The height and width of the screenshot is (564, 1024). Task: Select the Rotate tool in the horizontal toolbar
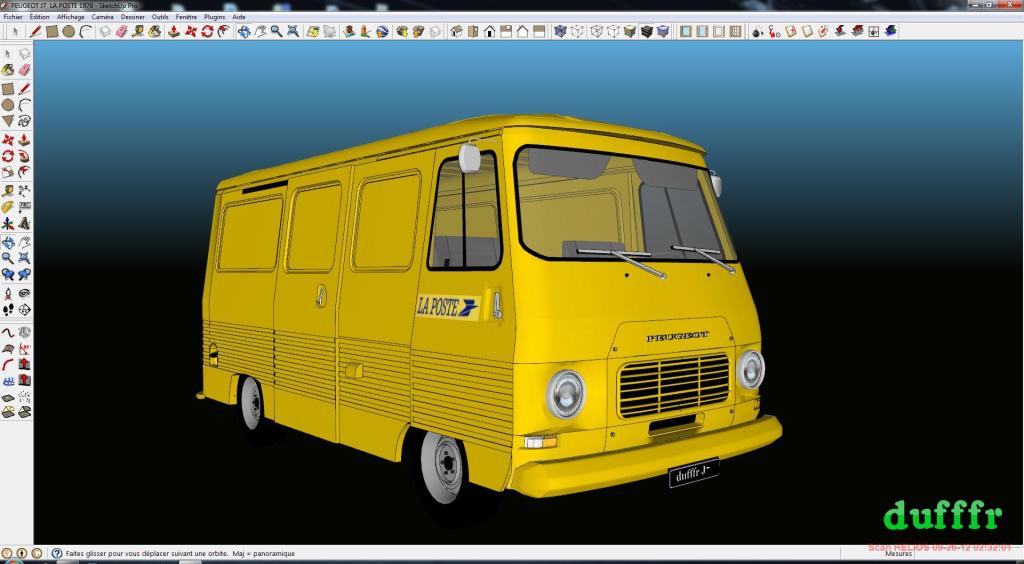coord(208,31)
